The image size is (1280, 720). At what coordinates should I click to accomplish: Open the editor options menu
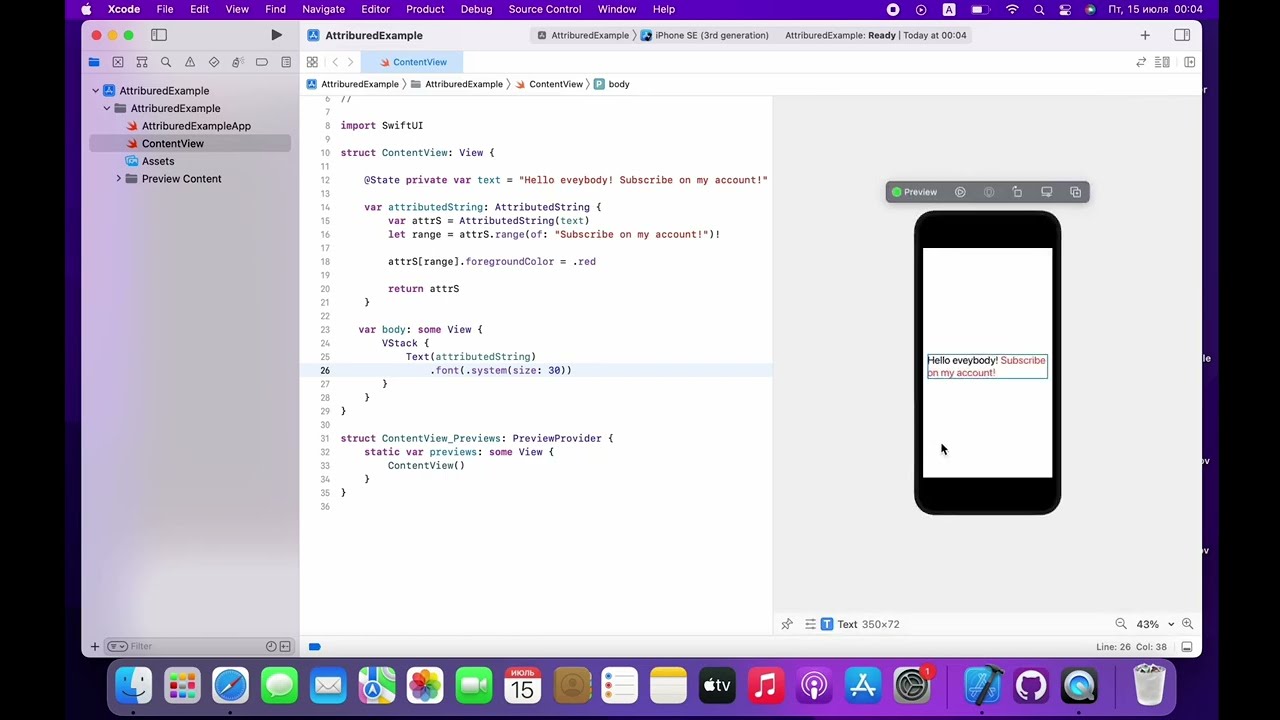pyautogui.click(x=1162, y=62)
